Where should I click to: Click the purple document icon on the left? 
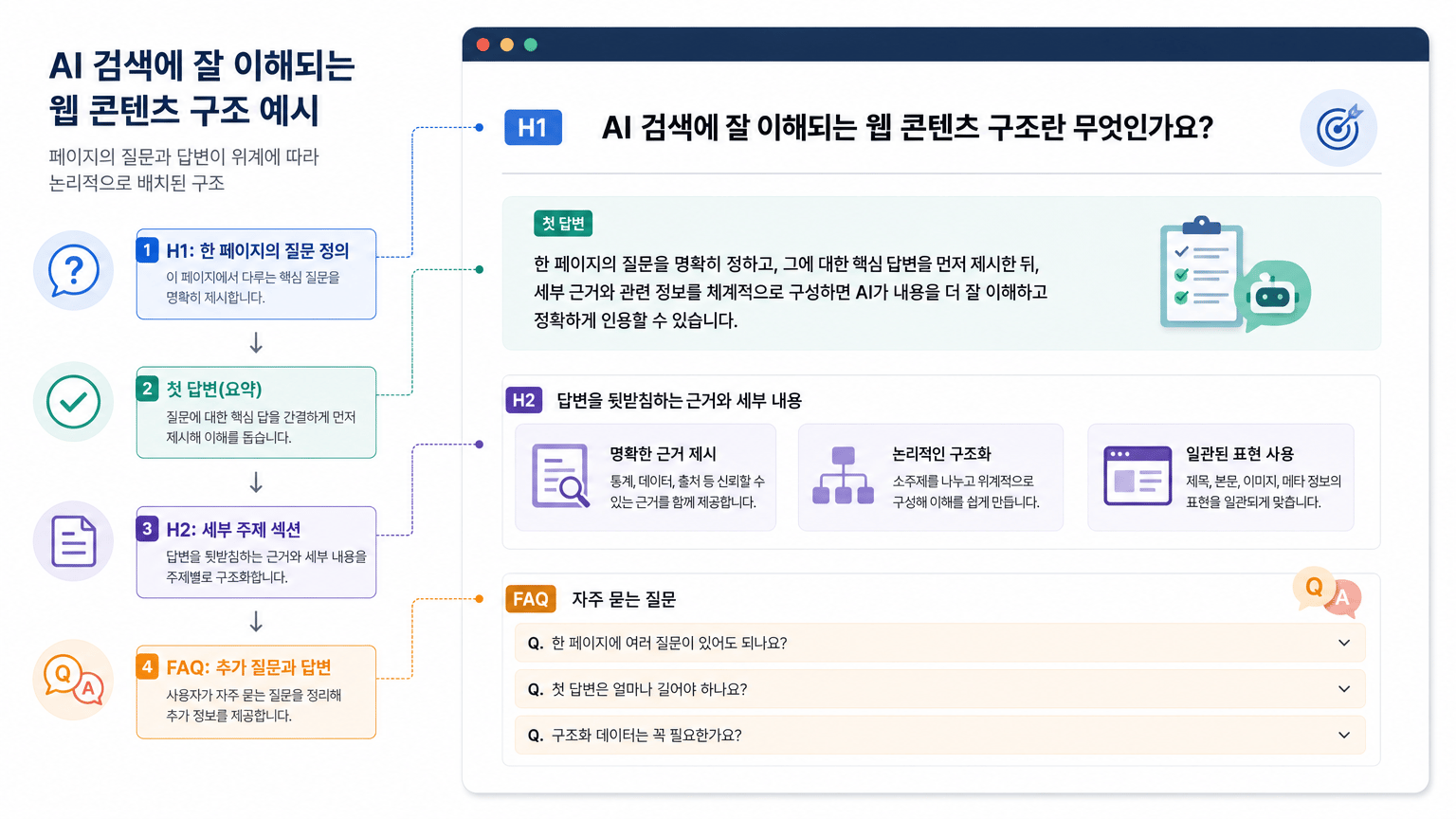74,541
